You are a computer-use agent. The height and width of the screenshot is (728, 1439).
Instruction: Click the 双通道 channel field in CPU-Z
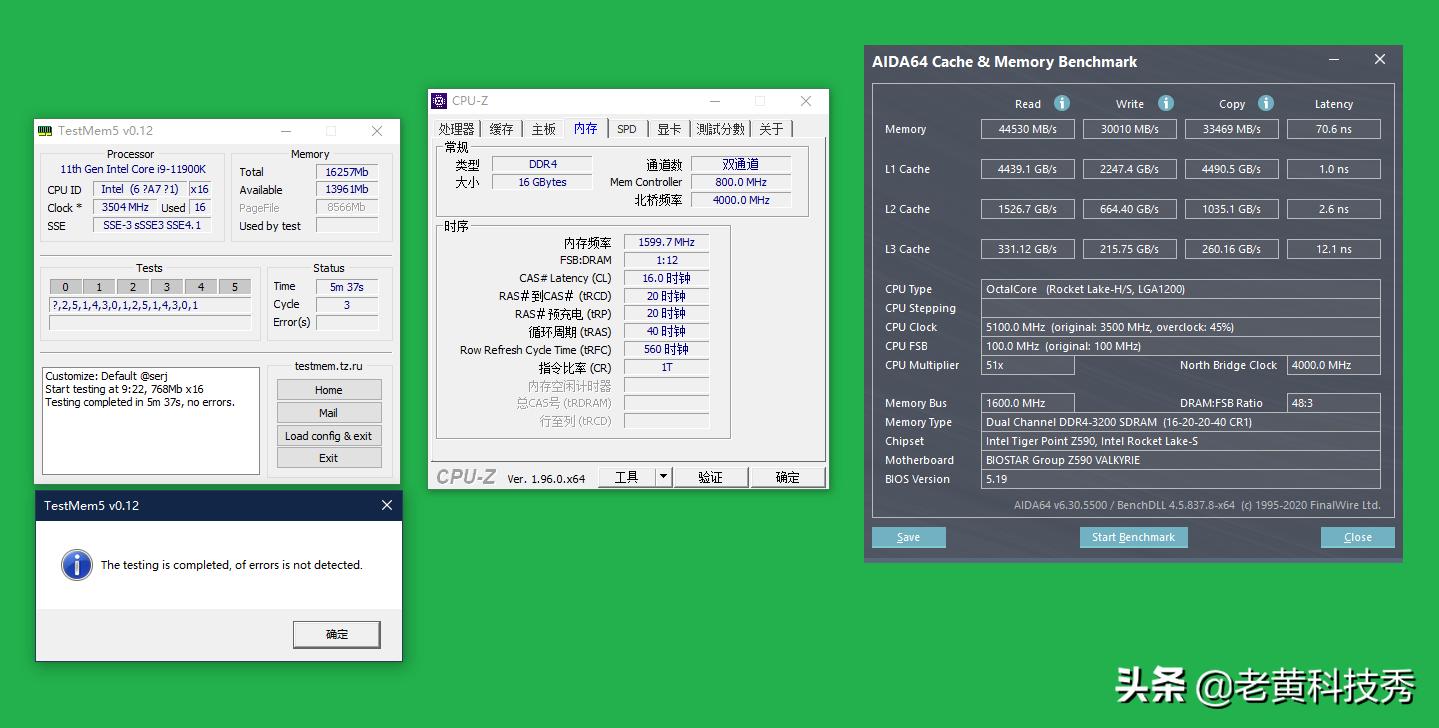pyautogui.click(x=741, y=164)
